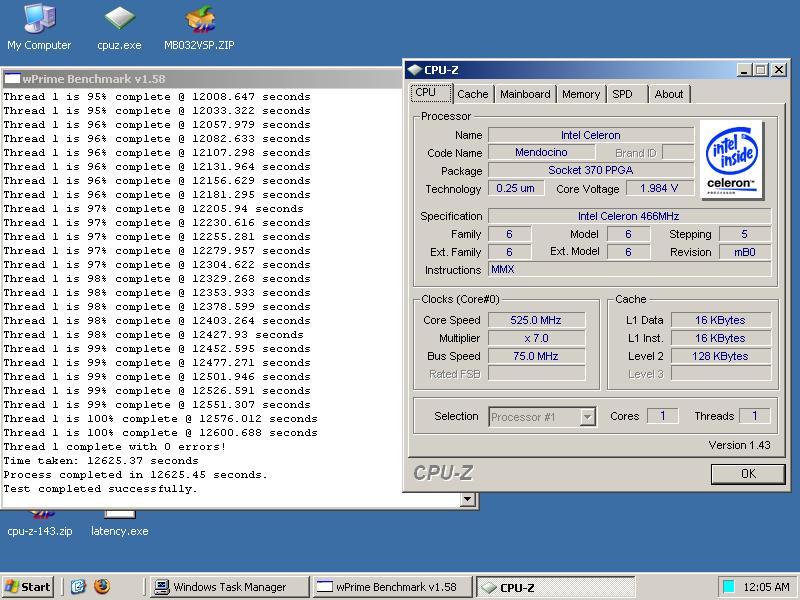Open the My Computer desktop icon

(39, 26)
